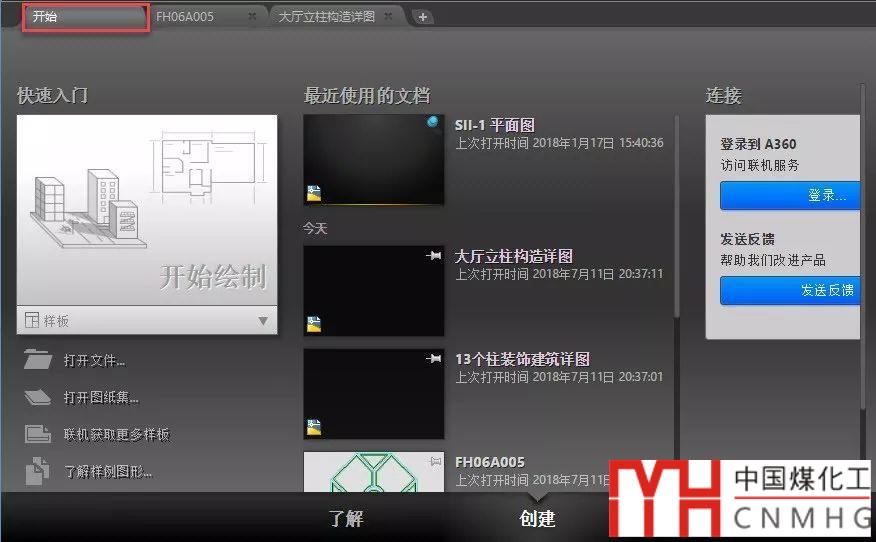
Task: Select FH06A005 title in recent documents
Action: tap(490, 462)
